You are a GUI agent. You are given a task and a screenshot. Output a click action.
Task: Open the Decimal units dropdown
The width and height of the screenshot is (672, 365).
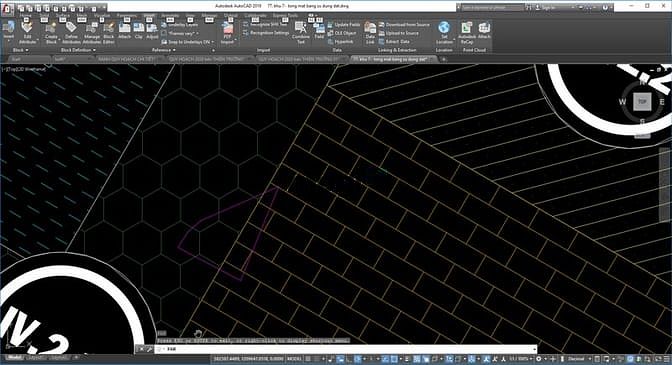click(579, 359)
